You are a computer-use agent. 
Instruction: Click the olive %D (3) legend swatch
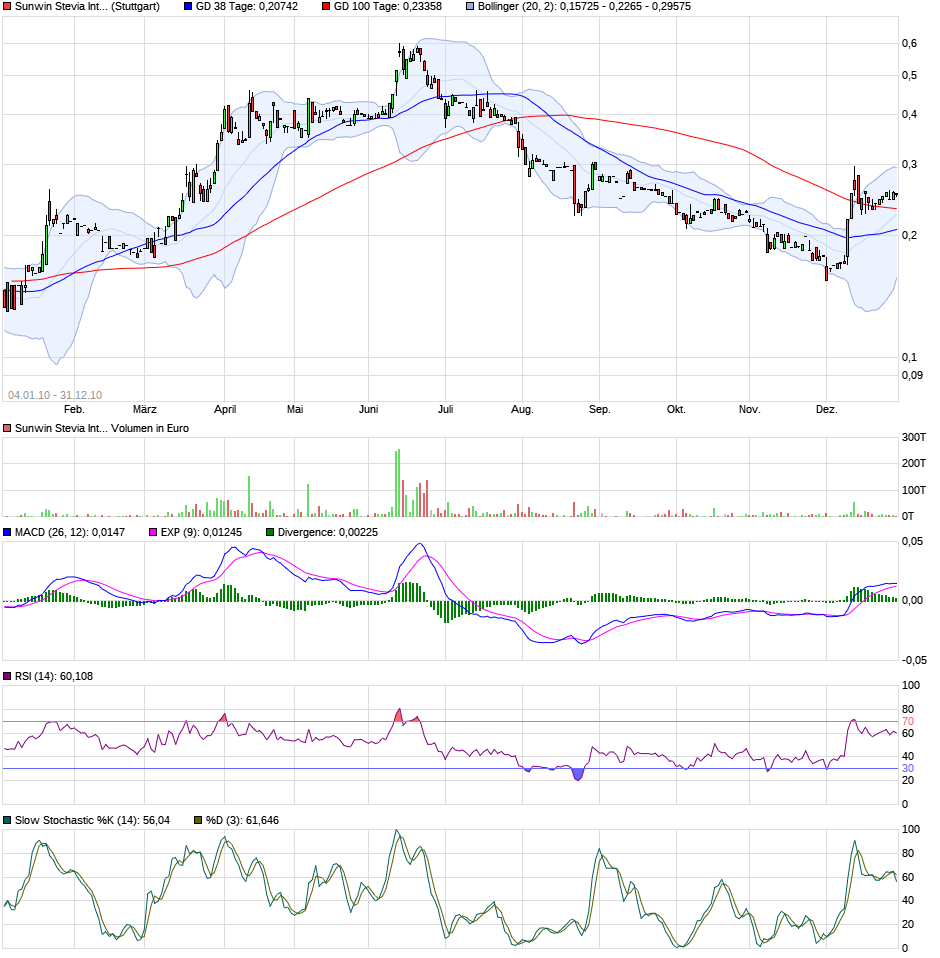[x=198, y=820]
